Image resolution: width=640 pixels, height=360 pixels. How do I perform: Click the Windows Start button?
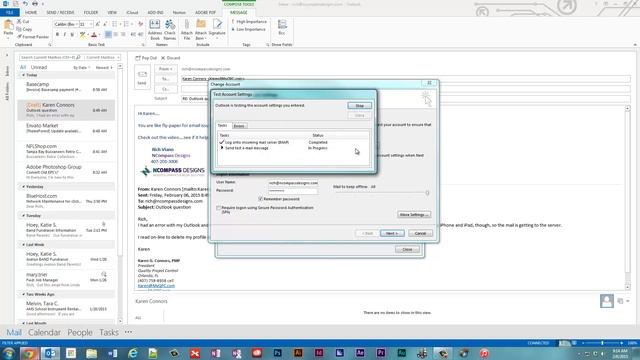(x=8, y=353)
